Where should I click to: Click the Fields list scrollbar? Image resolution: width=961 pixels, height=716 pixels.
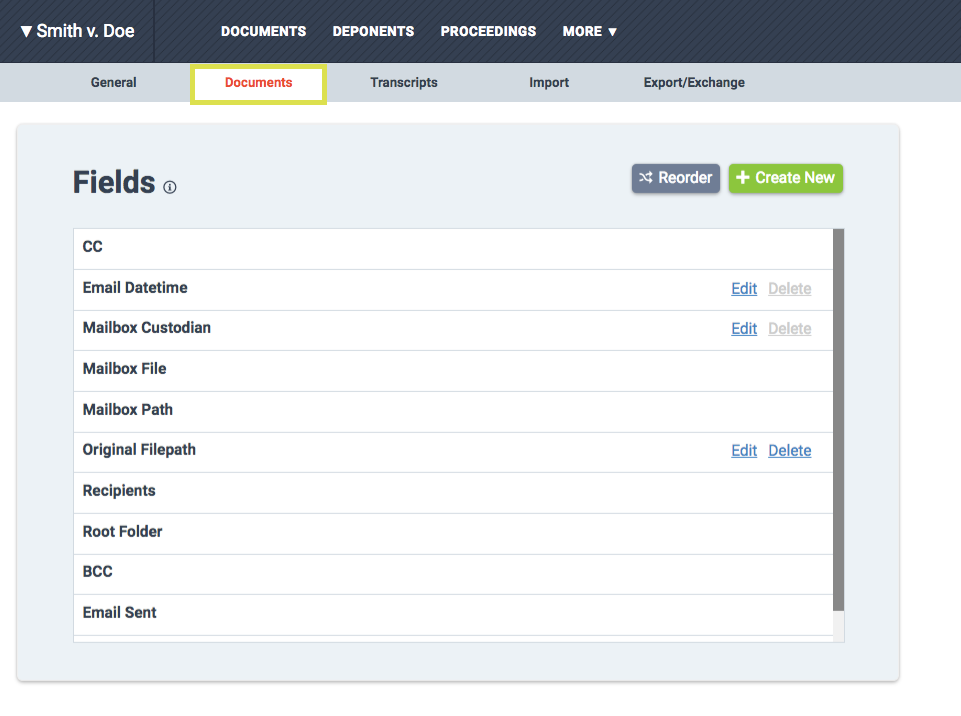839,420
